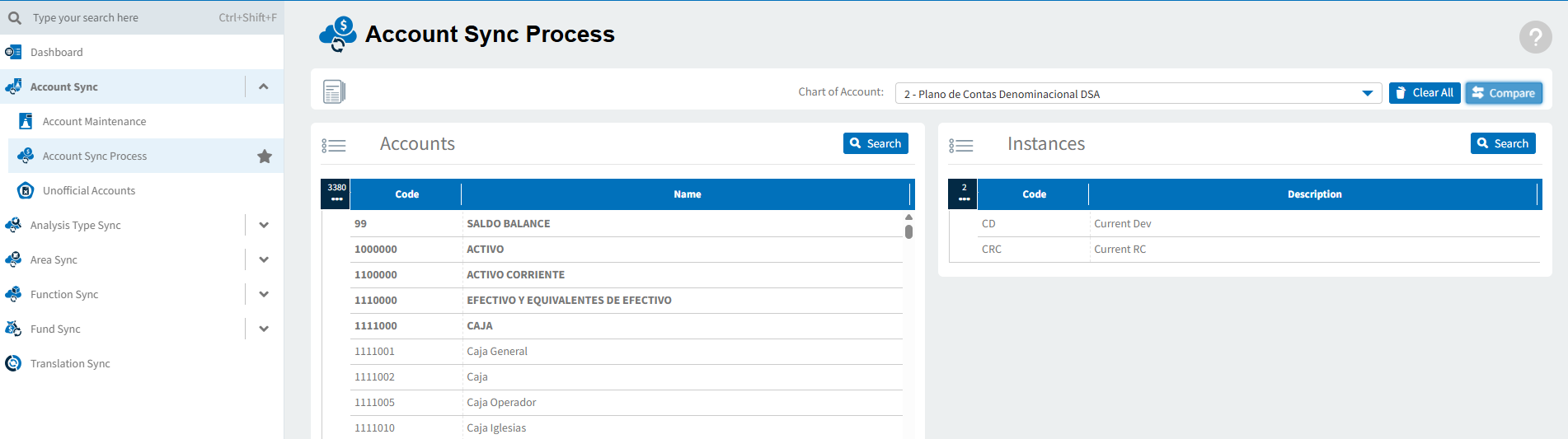
Task: Select instance code CD
Action: (988, 224)
